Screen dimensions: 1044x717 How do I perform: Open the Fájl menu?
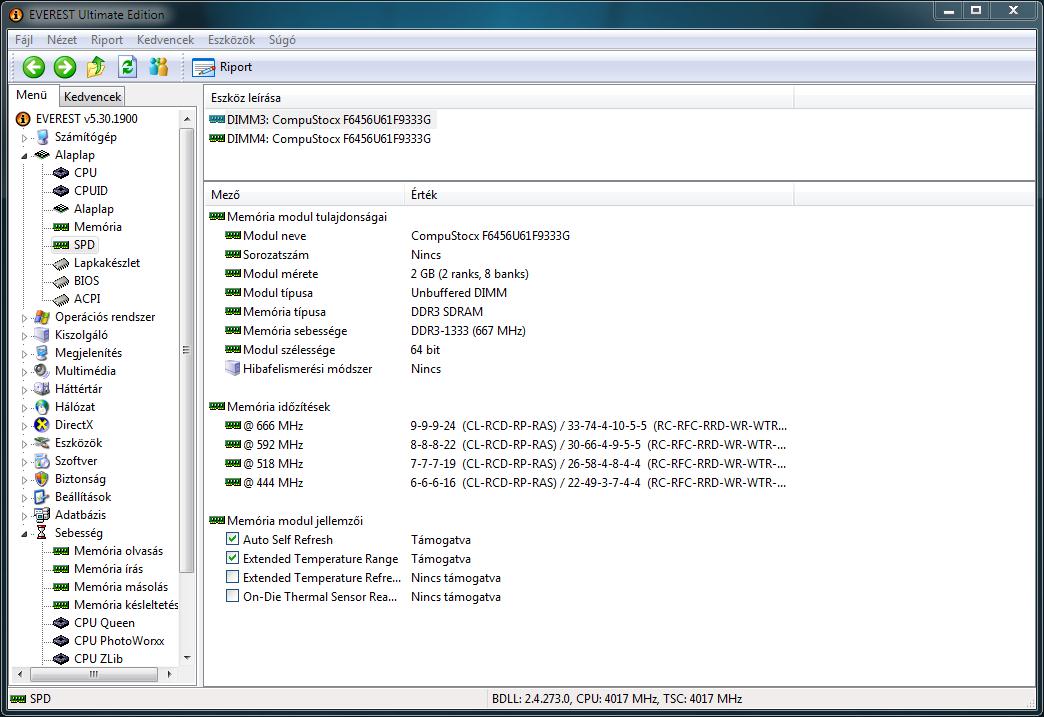[24, 40]
